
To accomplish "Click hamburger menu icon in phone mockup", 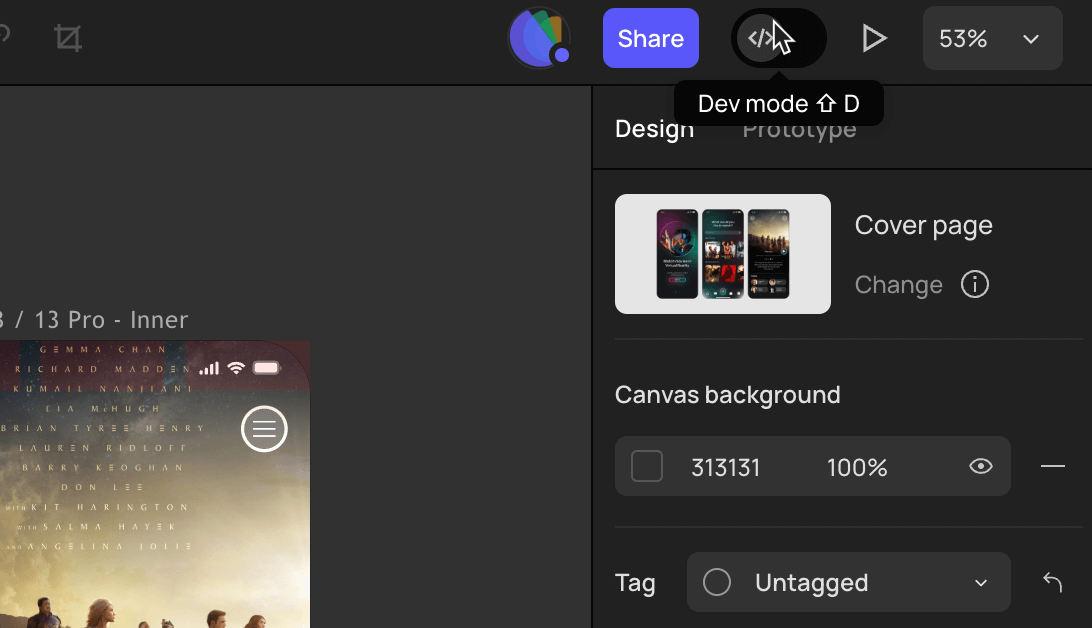I will [264, 429].
